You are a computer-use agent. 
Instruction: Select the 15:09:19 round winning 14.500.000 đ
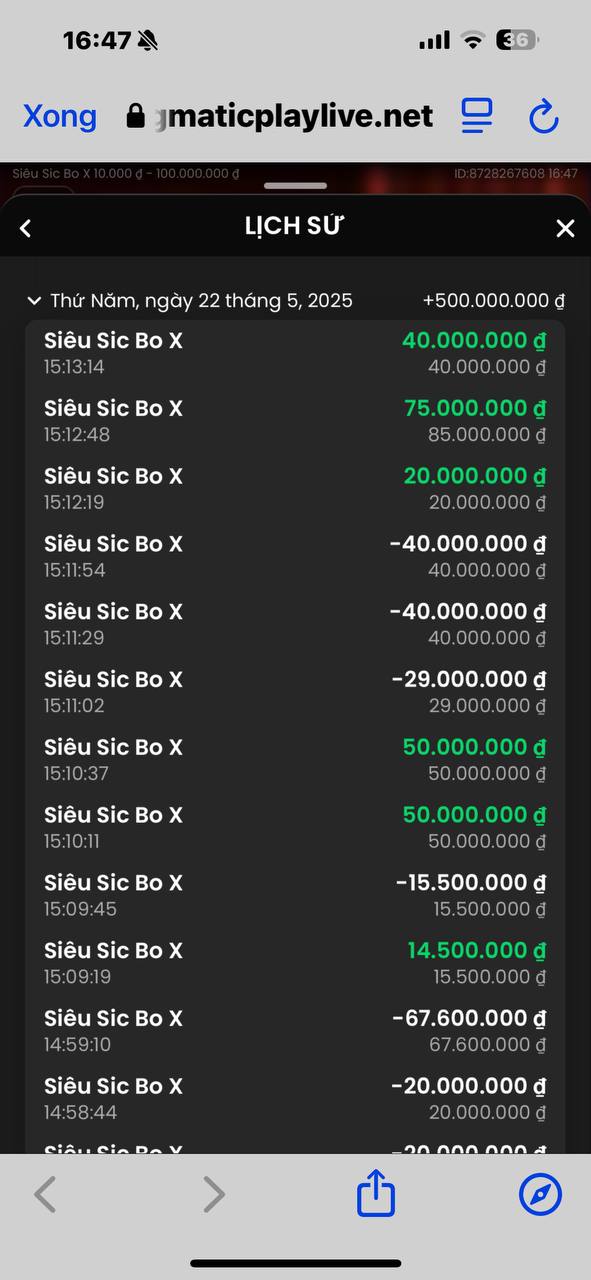[x=295, y=963]
